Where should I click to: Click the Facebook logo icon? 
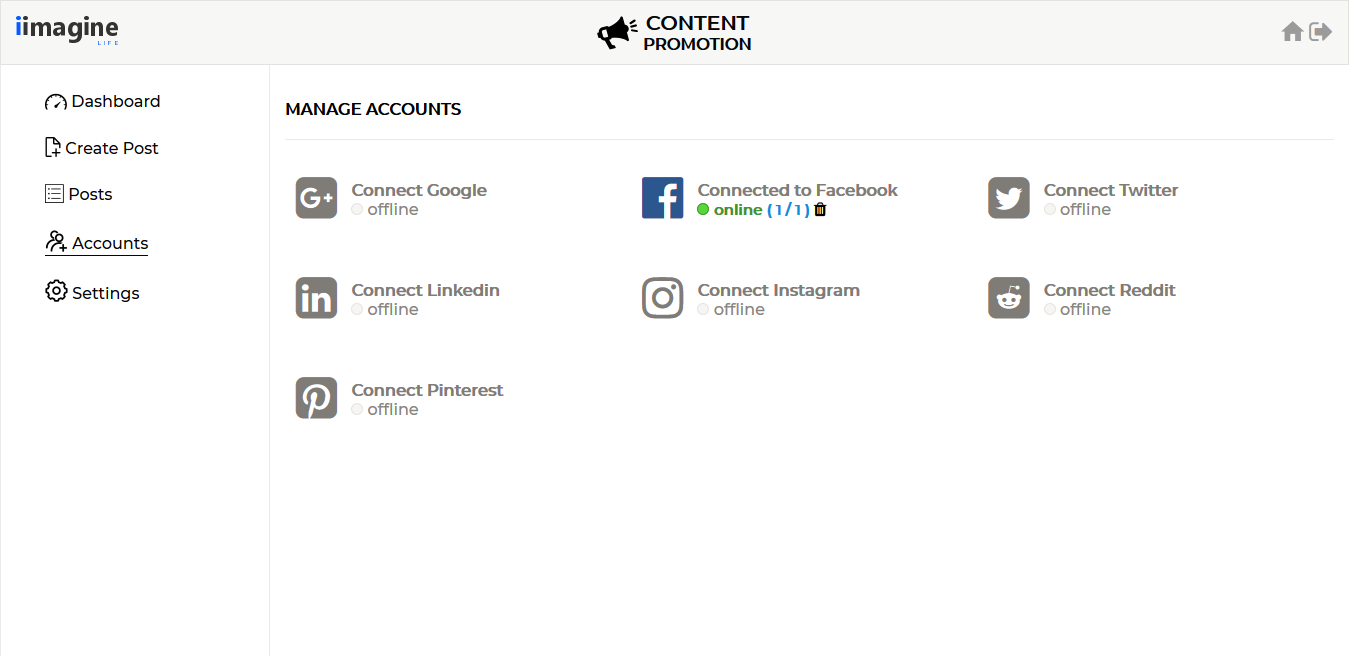coord(662,198)
